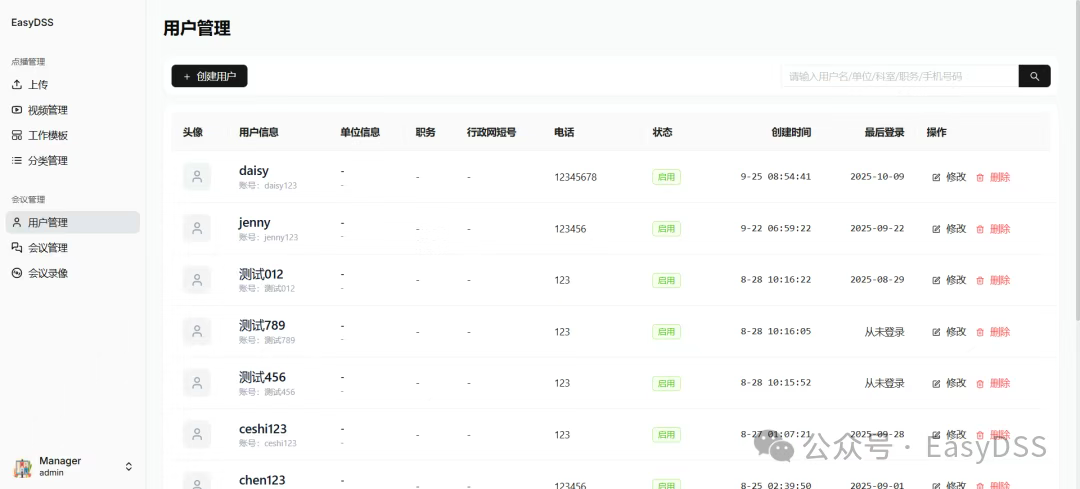
Task: Click ceshi123's 启用 status tag
Action: [666, 435]
